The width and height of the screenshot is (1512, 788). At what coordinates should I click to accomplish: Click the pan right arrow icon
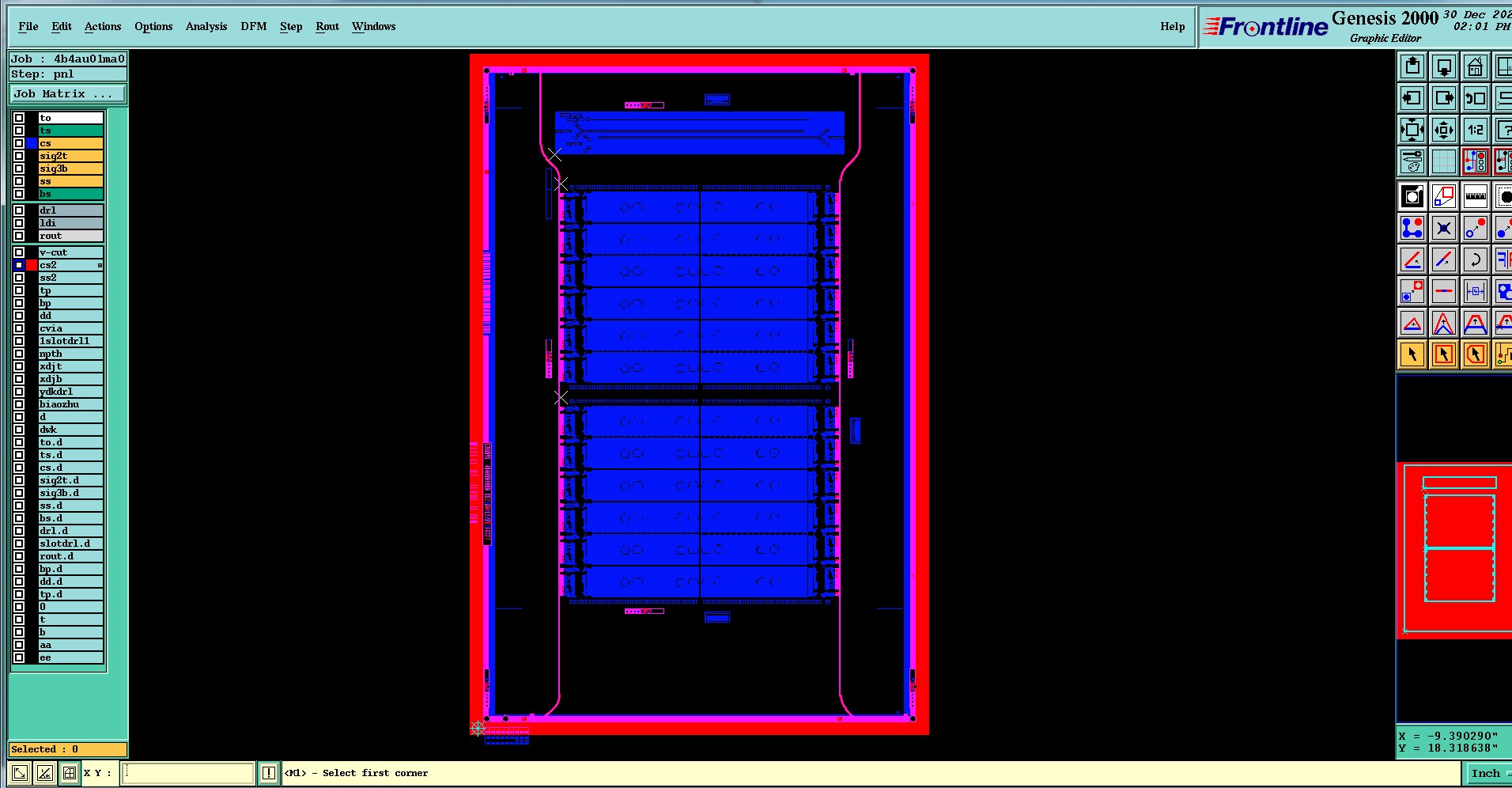1444,99
